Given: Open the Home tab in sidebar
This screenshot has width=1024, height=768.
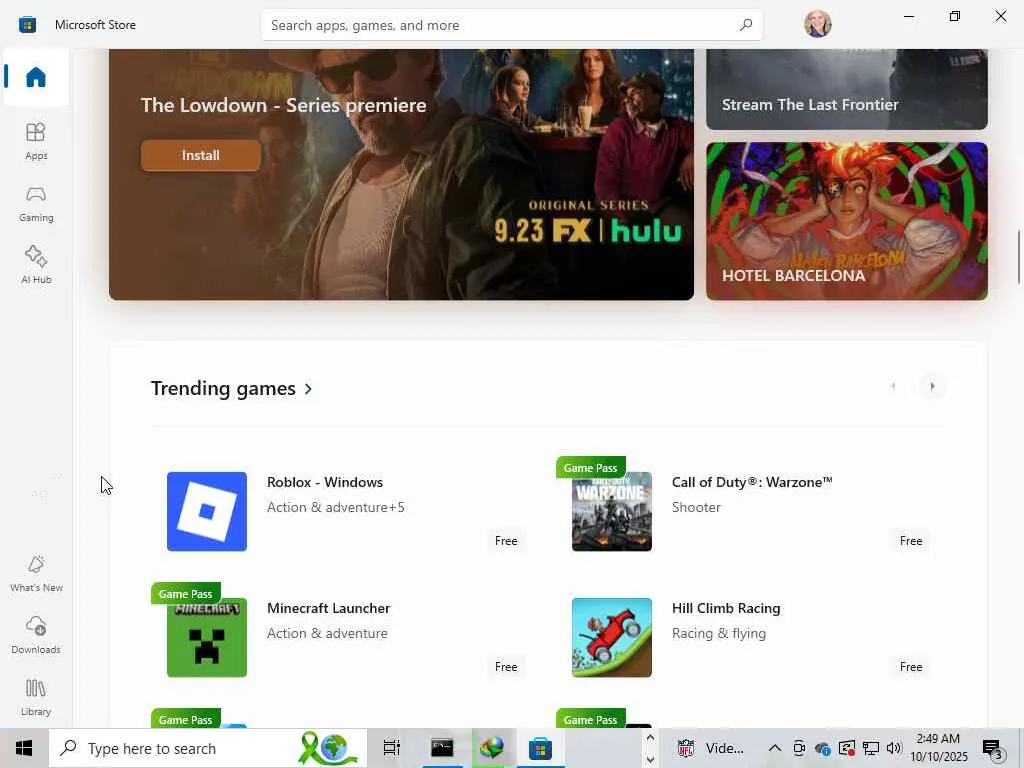Looking at the screenshot, I should (x=36, y=77).
